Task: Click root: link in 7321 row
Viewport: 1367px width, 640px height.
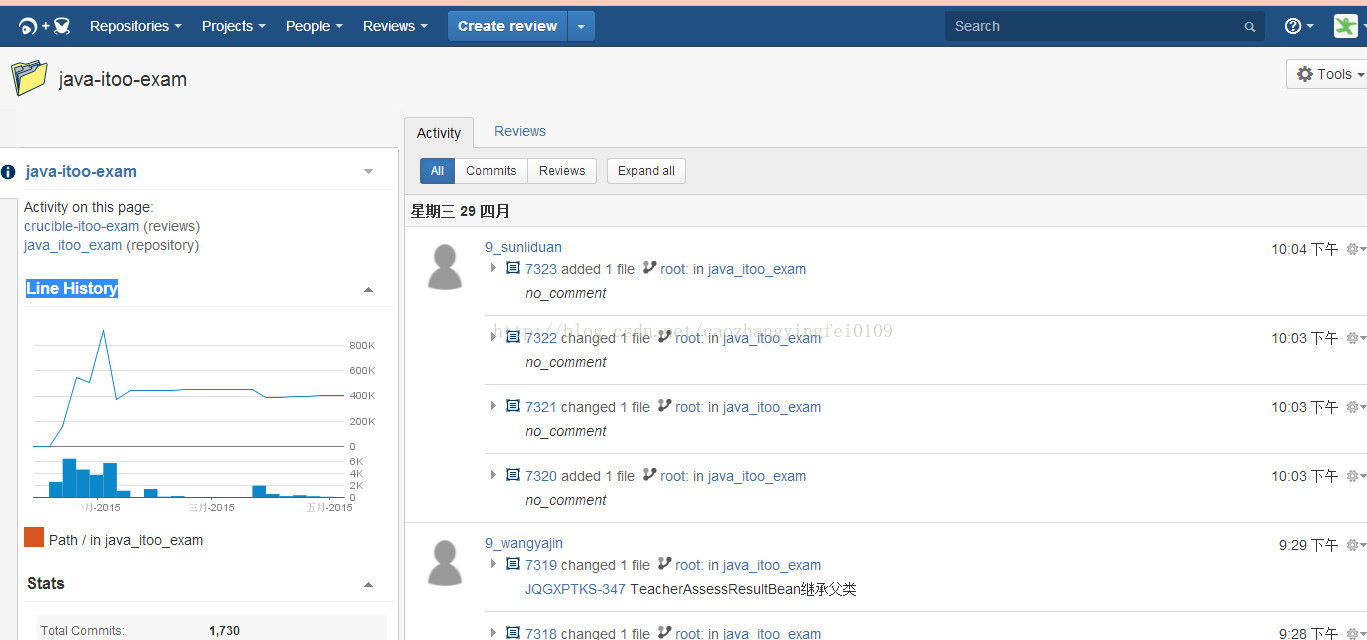Action: click(x=689, y=407)
